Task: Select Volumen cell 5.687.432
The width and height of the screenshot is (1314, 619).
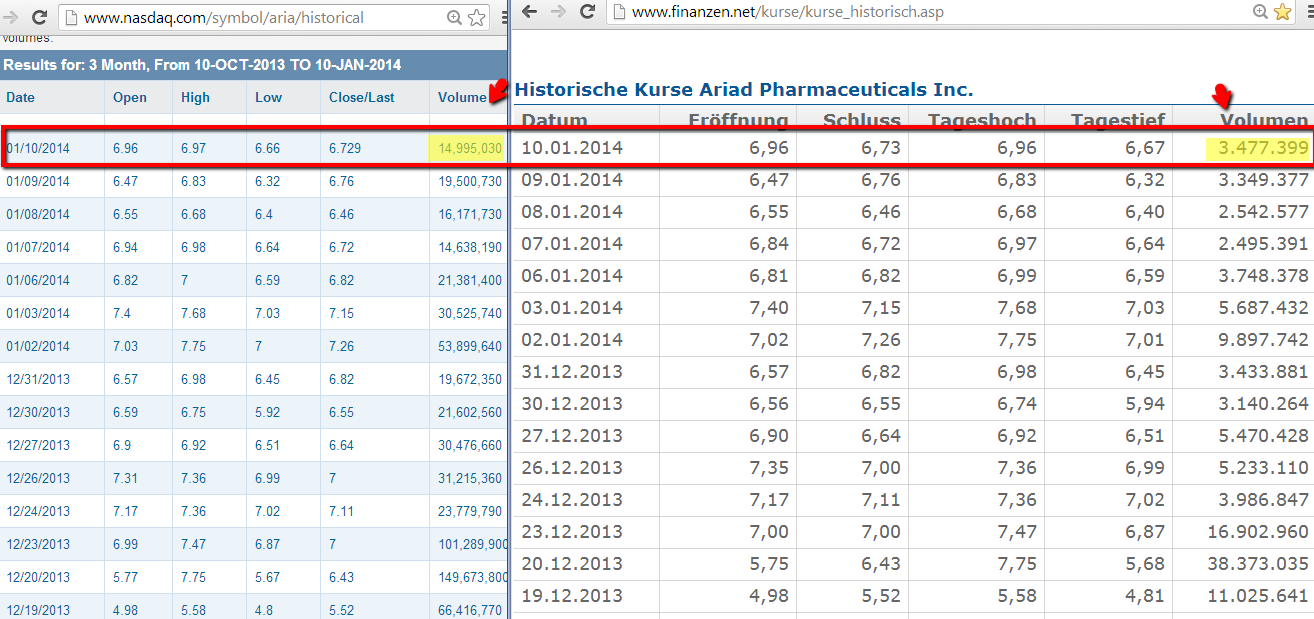Action: pos(1263,308)
